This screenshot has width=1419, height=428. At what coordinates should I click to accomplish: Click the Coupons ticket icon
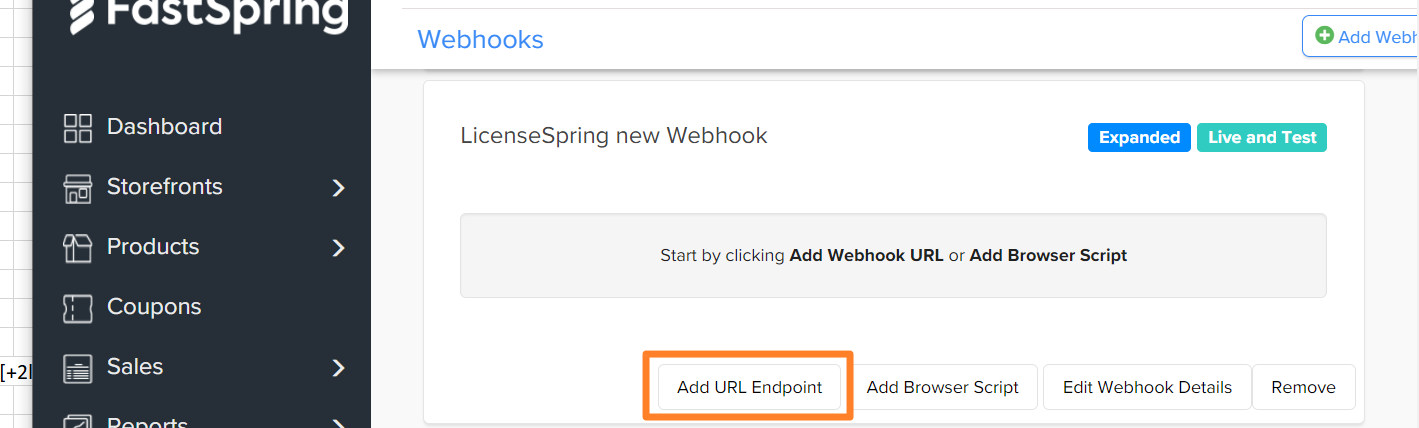point(77,308)
